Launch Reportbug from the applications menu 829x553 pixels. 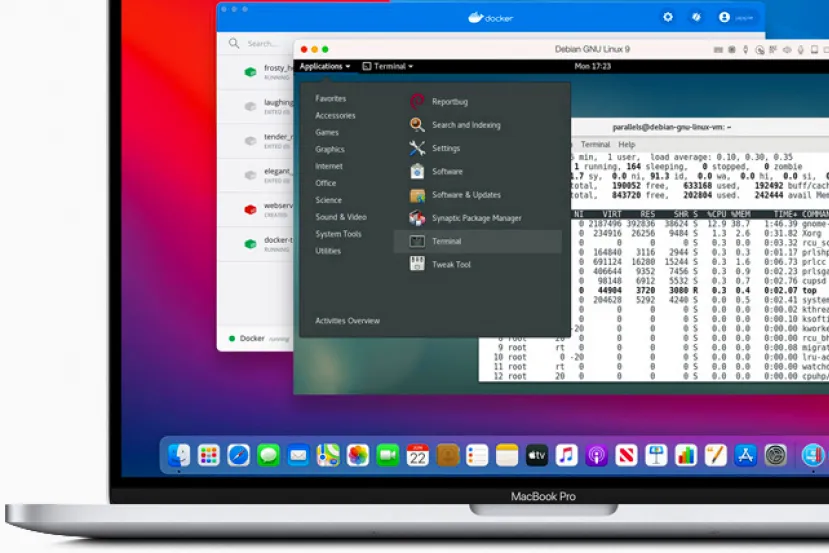[x=477, y=102]
